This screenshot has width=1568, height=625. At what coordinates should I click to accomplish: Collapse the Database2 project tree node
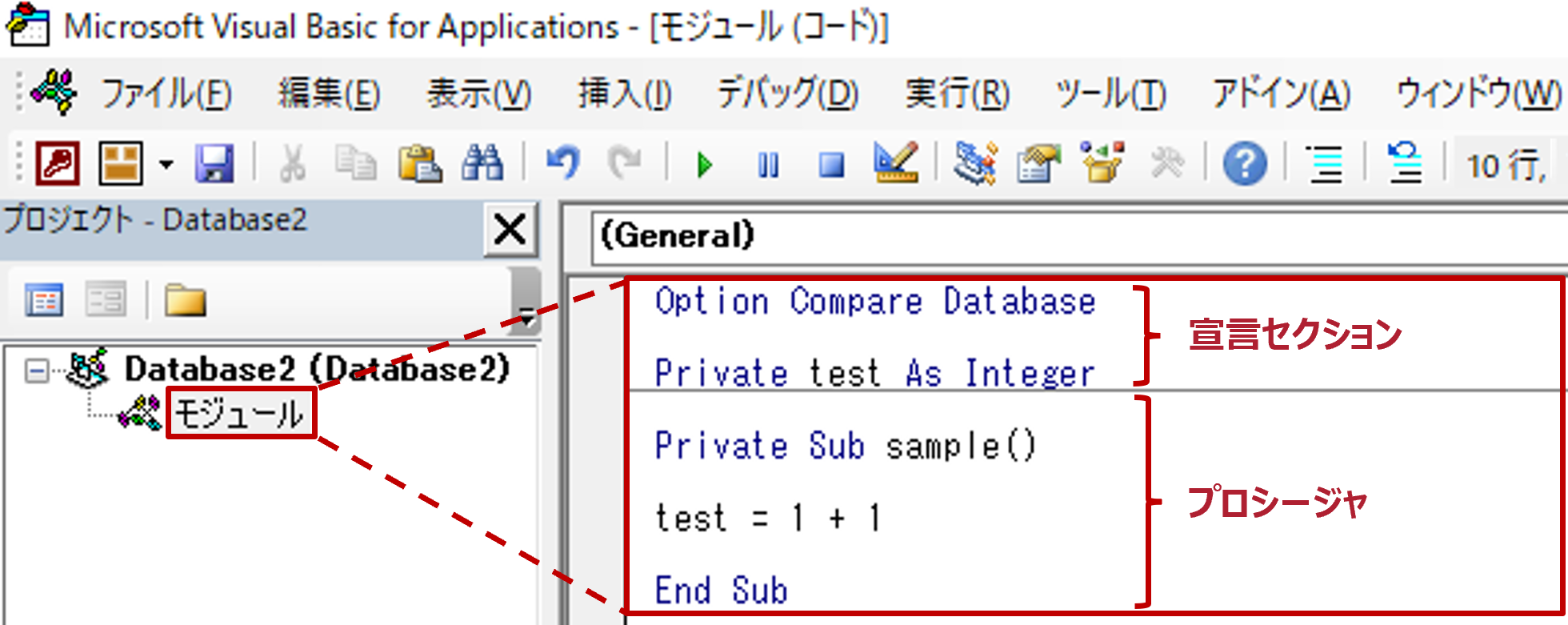coord(36,371)
